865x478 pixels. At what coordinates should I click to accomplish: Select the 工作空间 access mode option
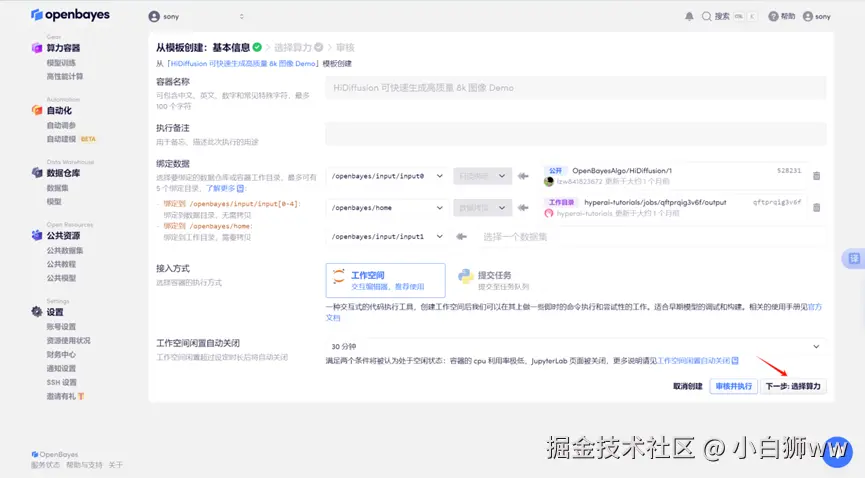[x=386, y=280]
